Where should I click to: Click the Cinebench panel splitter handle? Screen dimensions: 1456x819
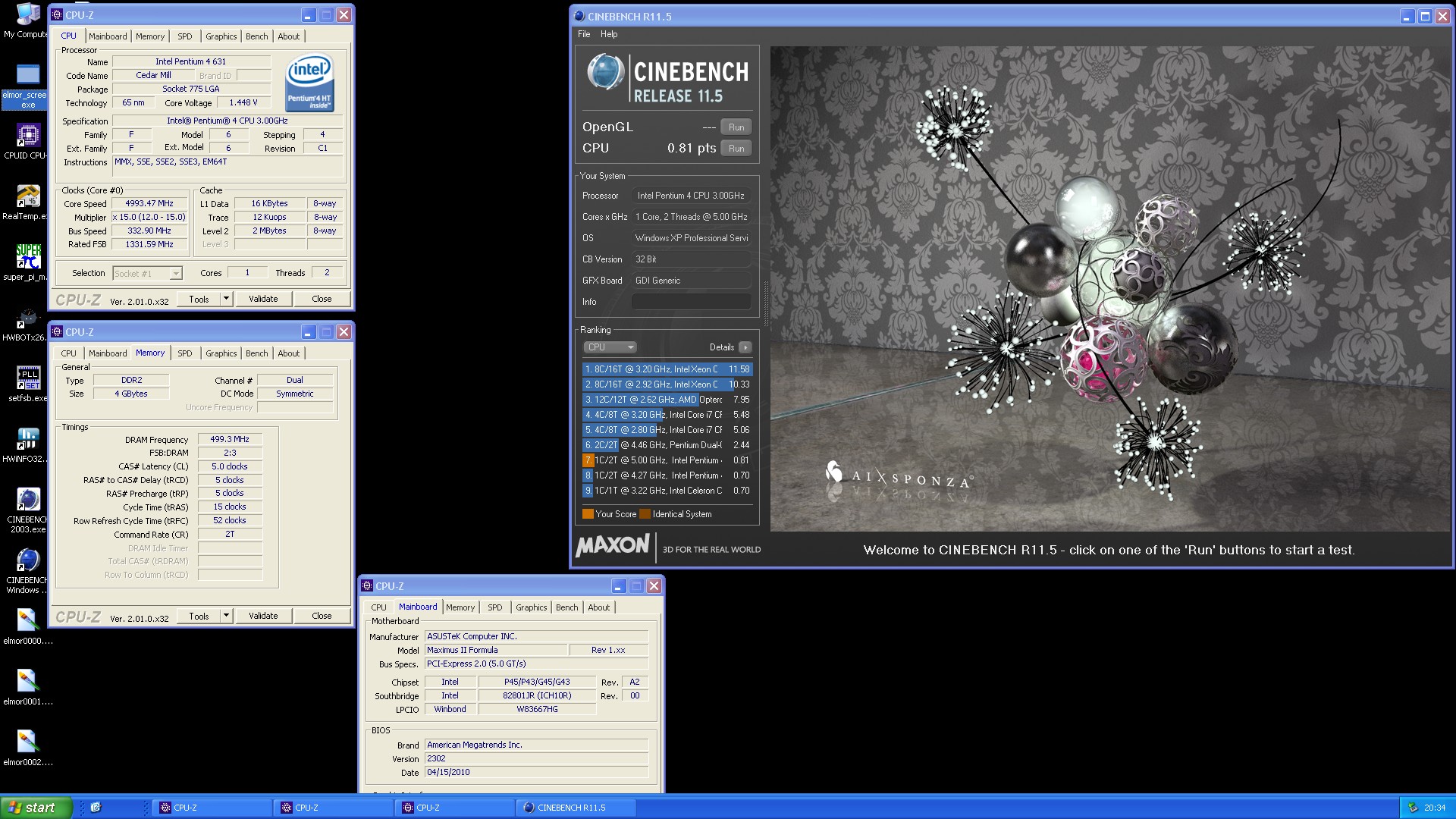[x=765, y=303]
